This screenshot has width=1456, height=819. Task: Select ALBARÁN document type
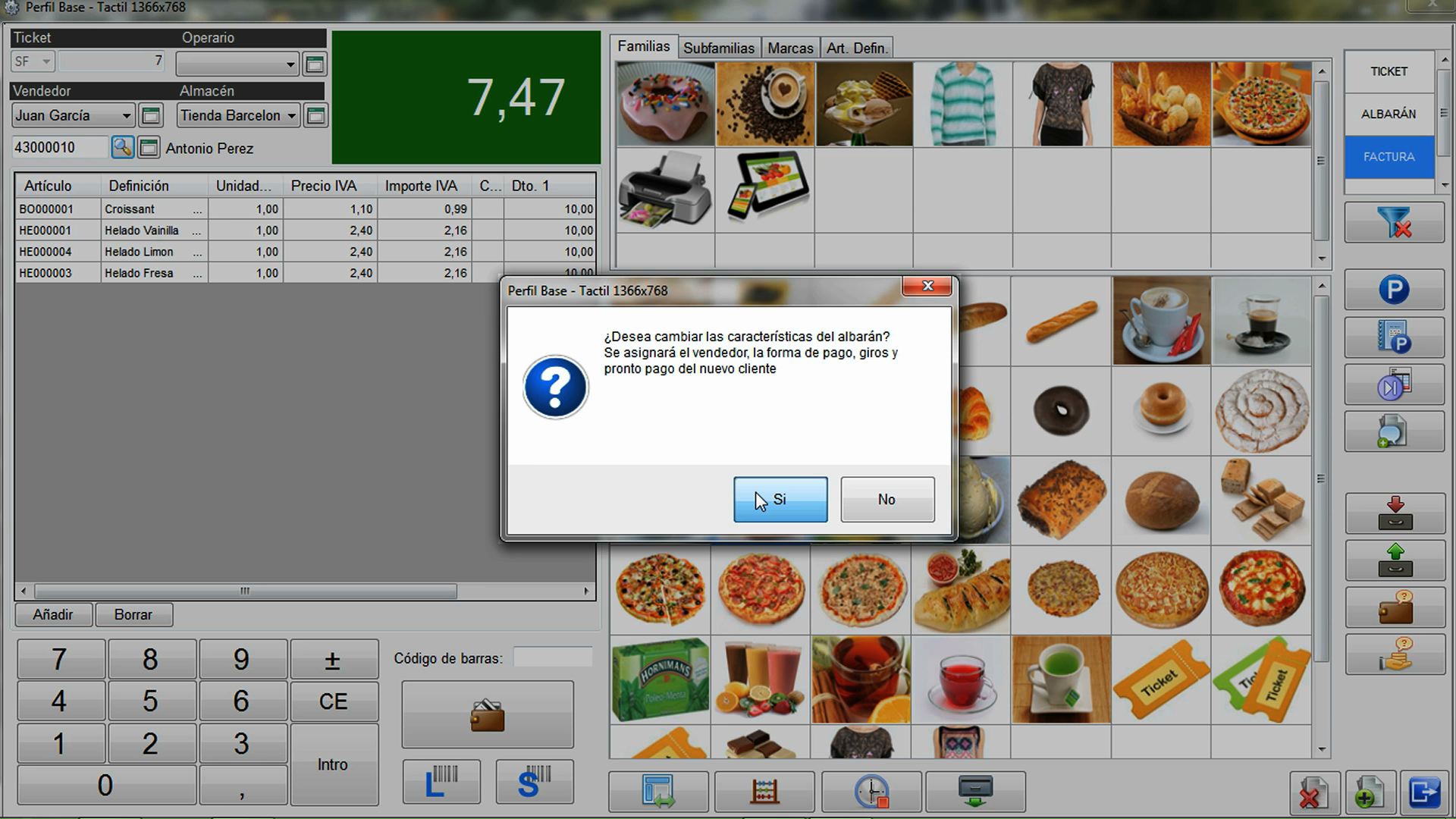pyautogui.click(x=1389, y=114)
